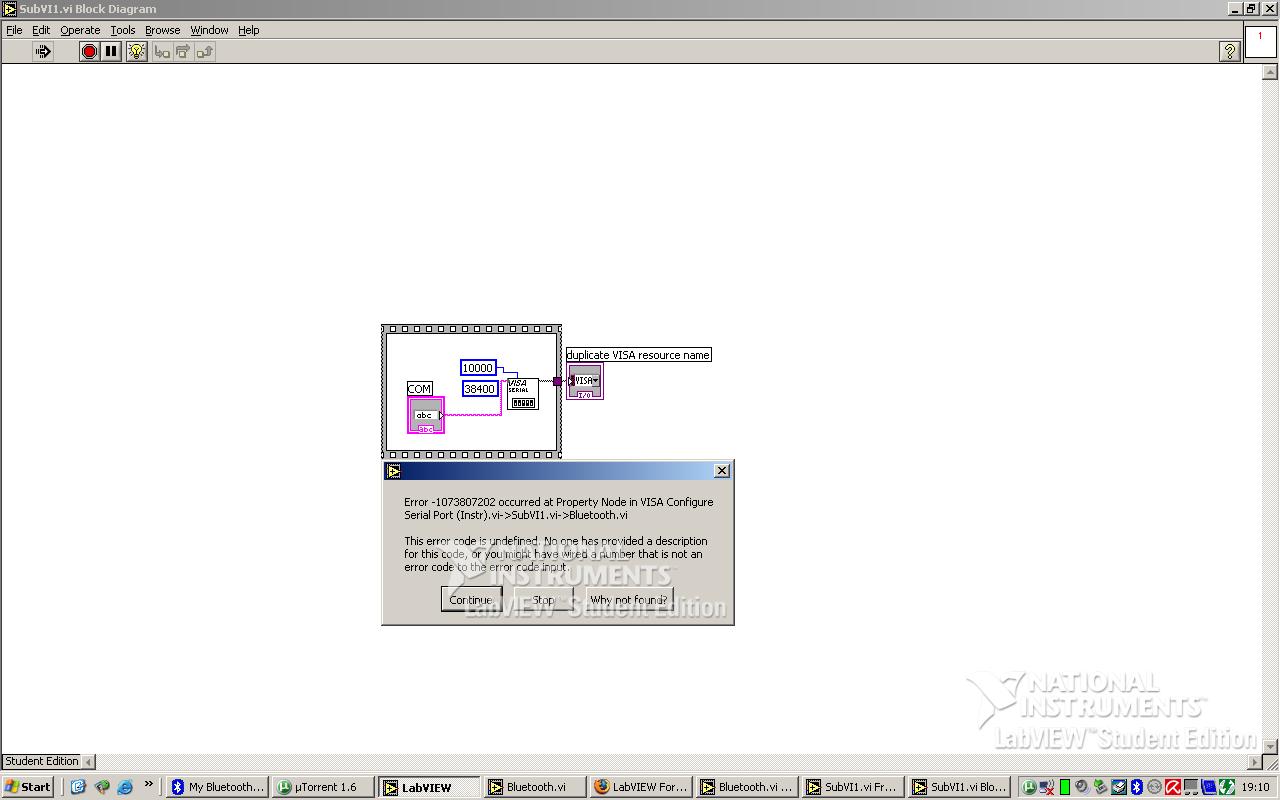The height and width of the screenshot is (800, 1280).
Task: Click the VI icon pane in top-right corner
Action: tap(1260, 42)
